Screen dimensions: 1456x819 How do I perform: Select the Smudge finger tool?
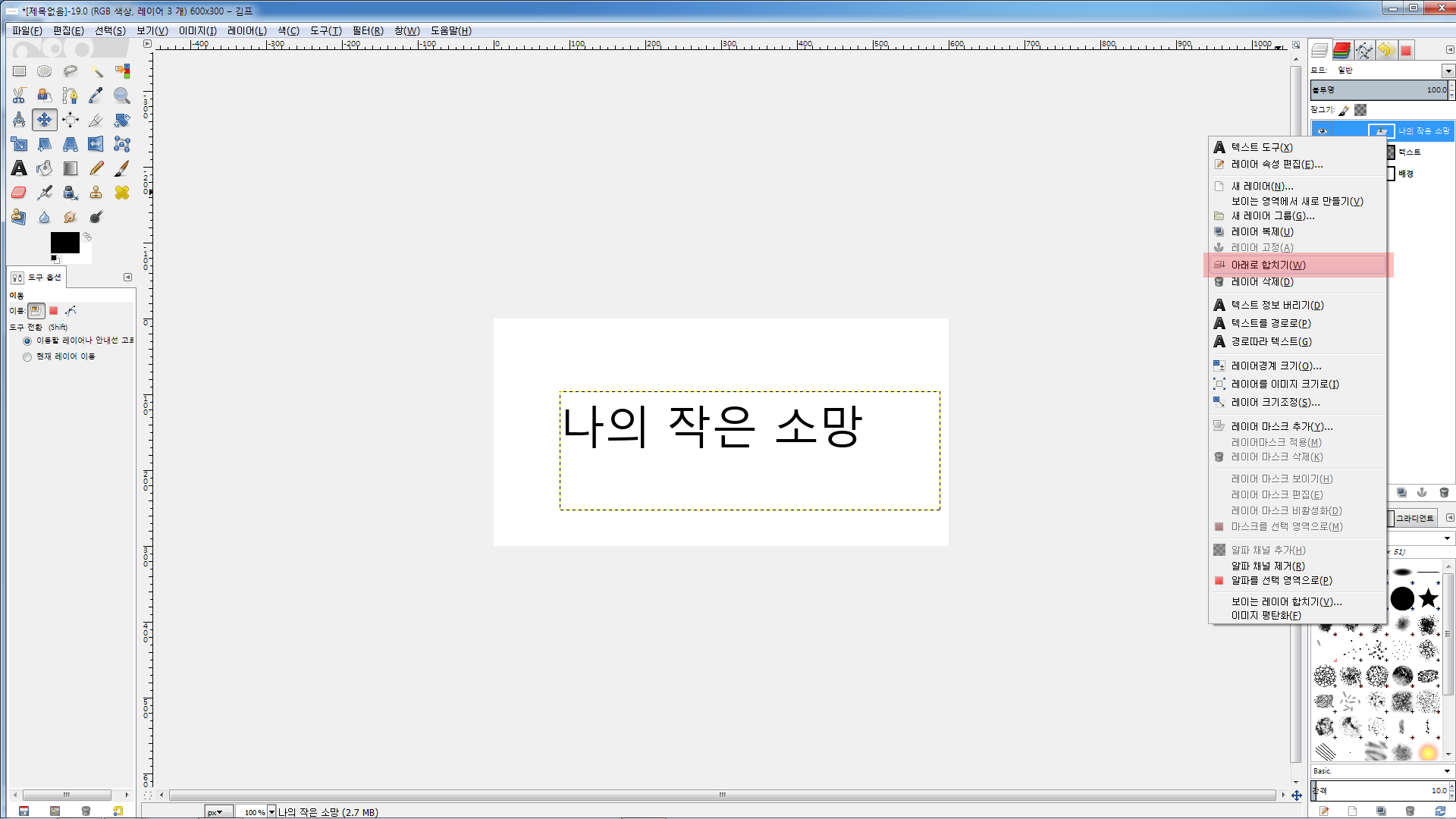pos(71,217)
